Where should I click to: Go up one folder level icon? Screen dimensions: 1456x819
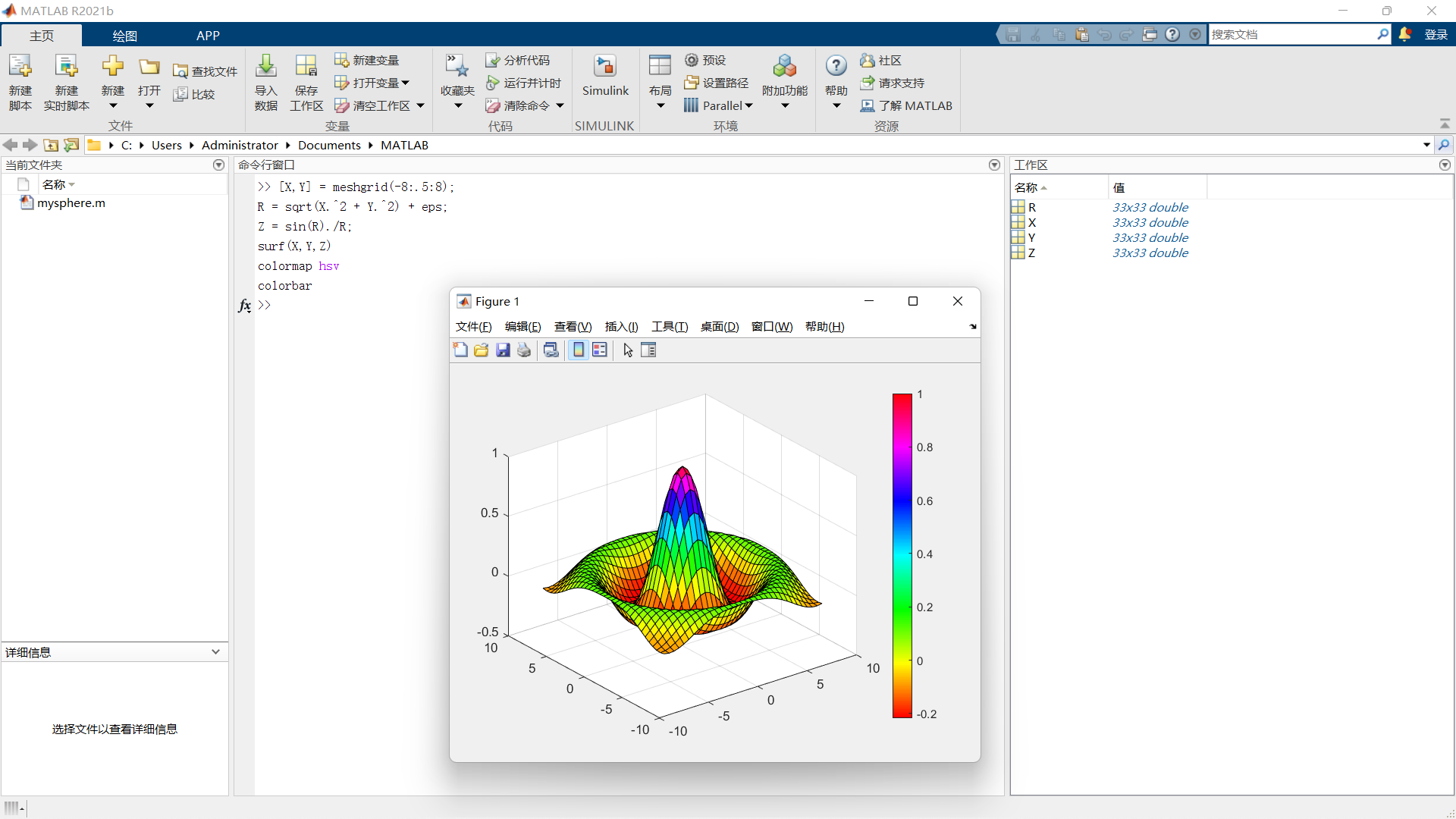tap(51, 145)
